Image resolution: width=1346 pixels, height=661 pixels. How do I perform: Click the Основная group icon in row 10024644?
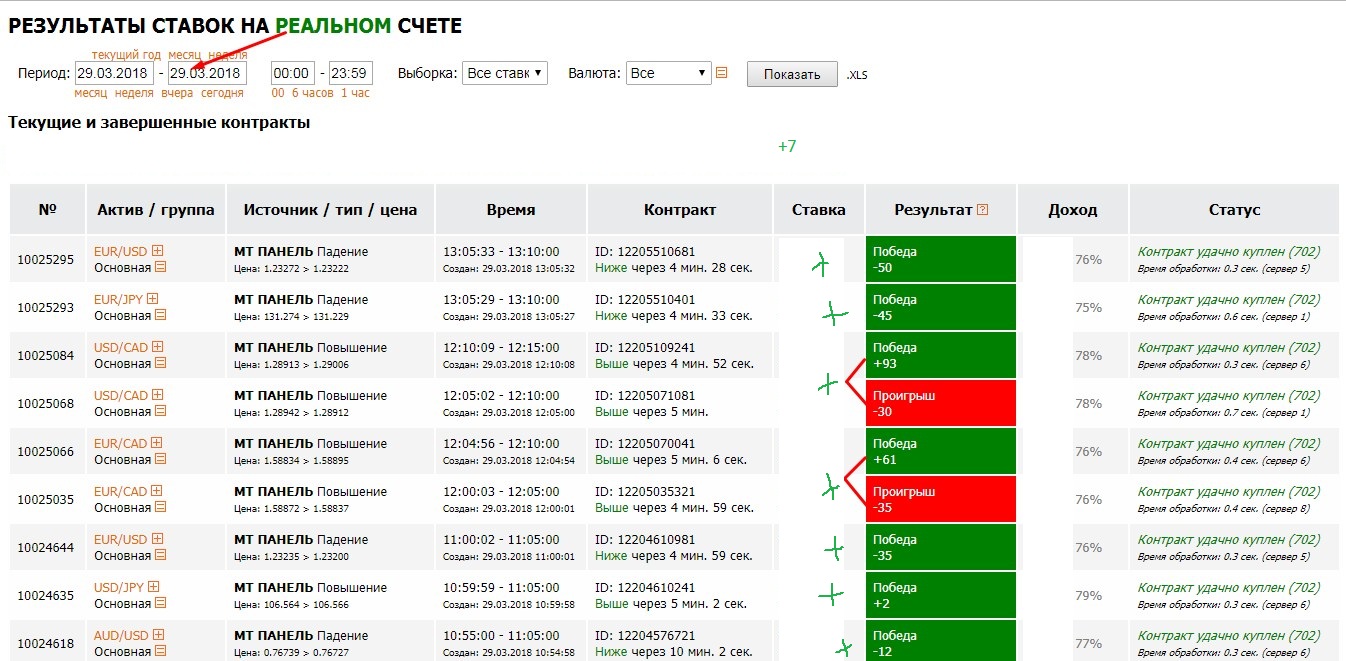tap(161, 556)
